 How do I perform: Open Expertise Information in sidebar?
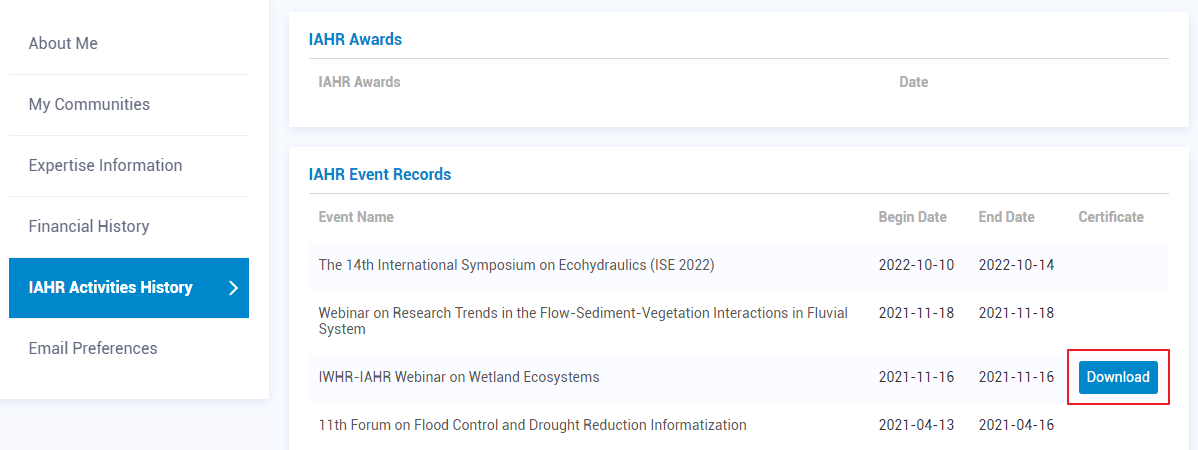pos(105,166)
